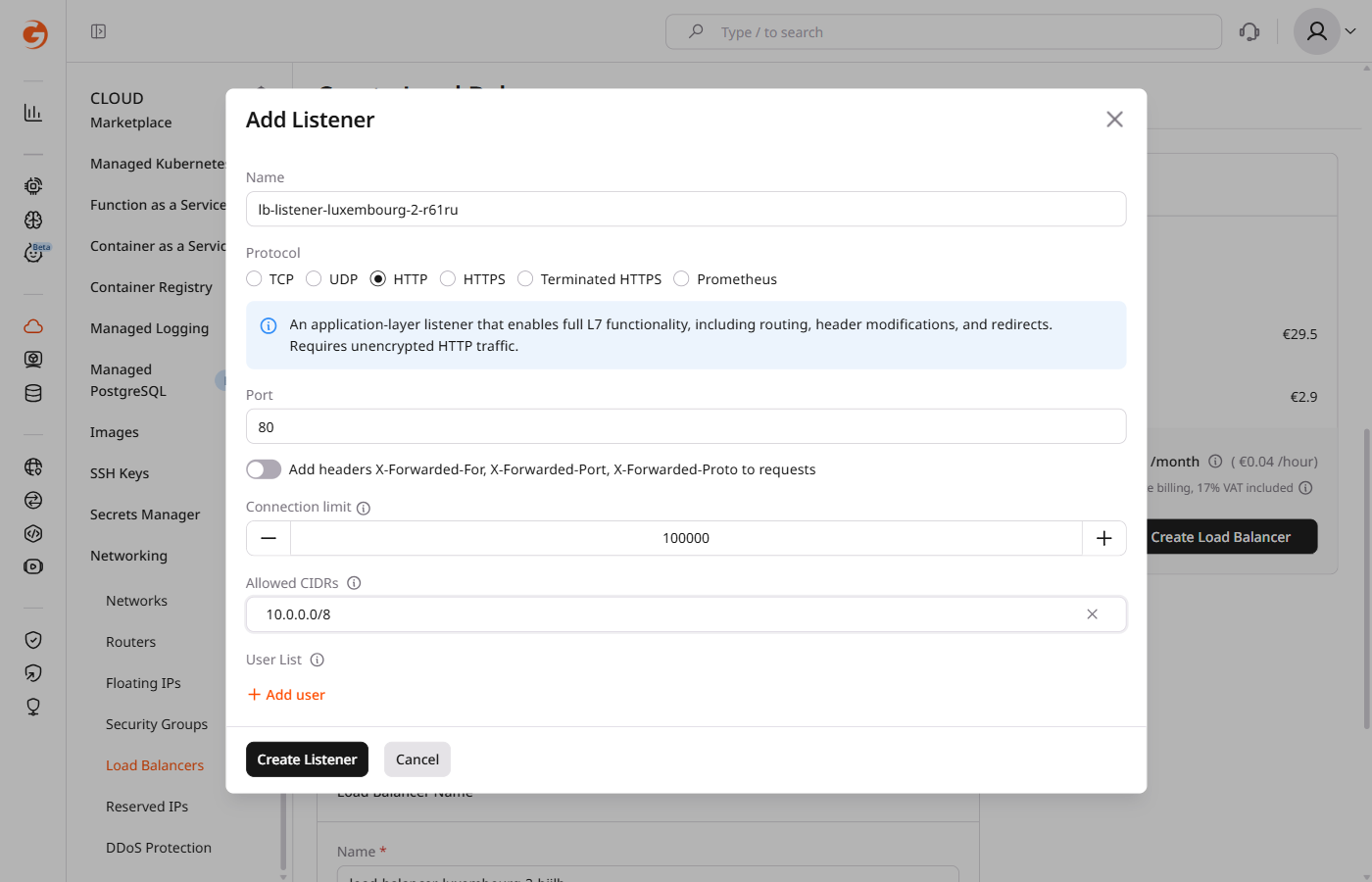Select the Terminated HTTPS radio button
Screen dimensions: 1372x882
coord(525,279)
